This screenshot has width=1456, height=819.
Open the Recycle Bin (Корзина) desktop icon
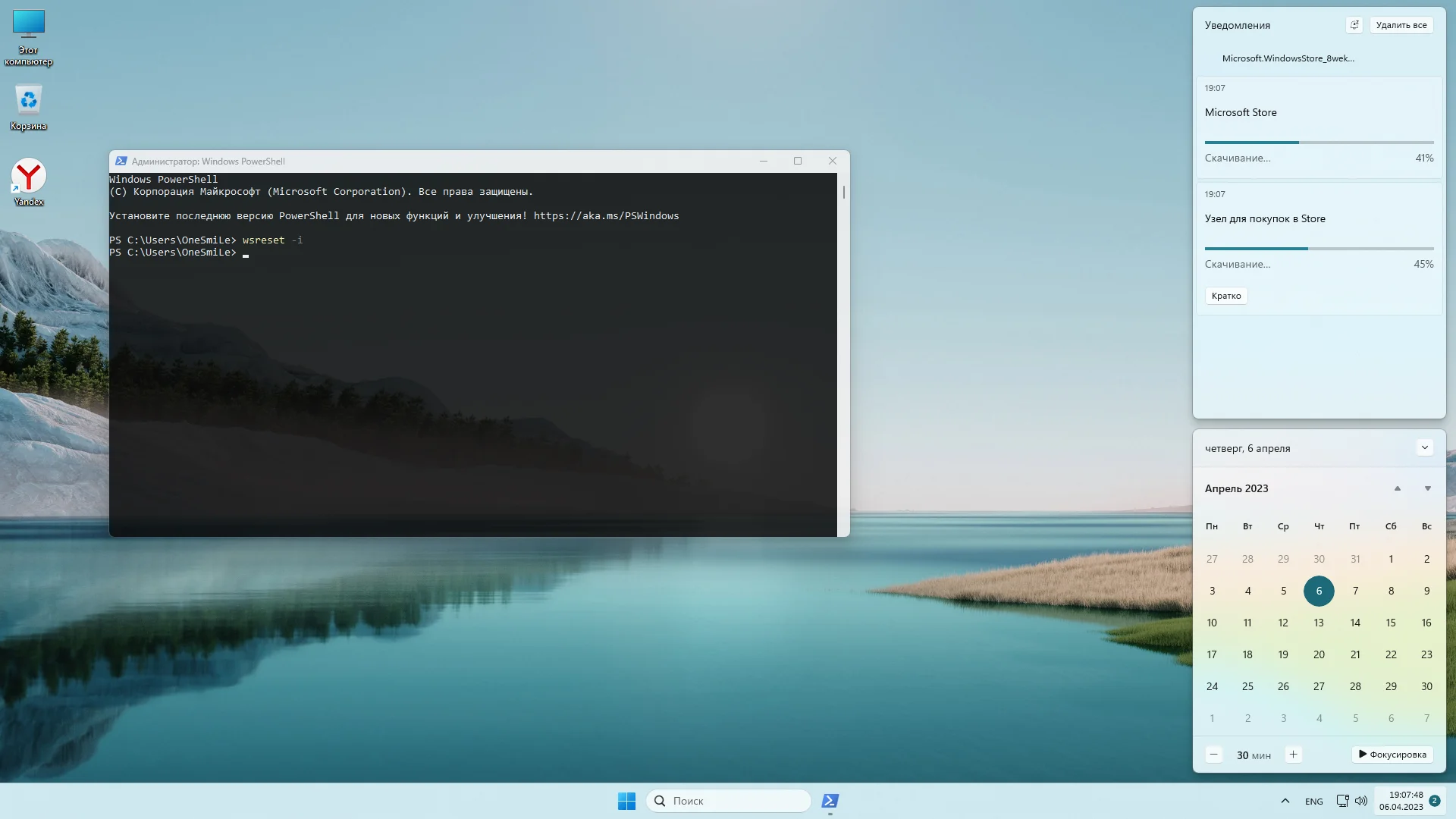pyautogui.click(x=29, y=101)
